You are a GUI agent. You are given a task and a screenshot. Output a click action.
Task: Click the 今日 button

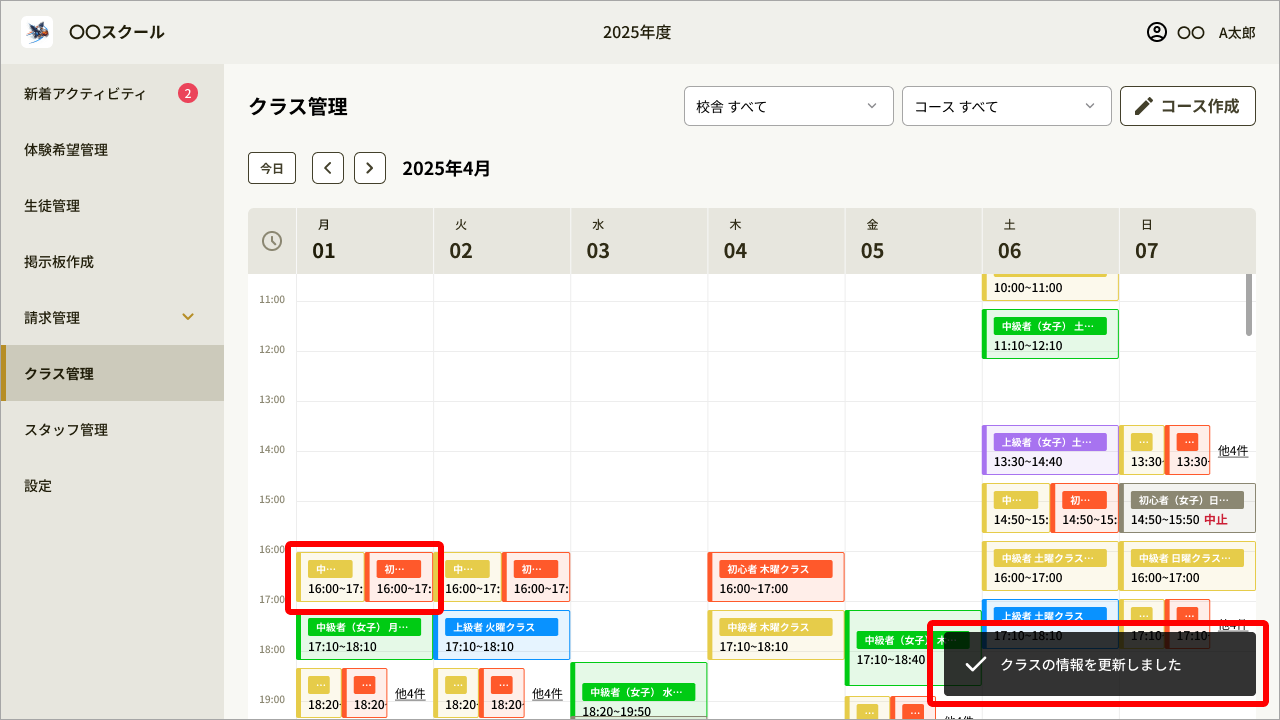click(x=272, y=168)
